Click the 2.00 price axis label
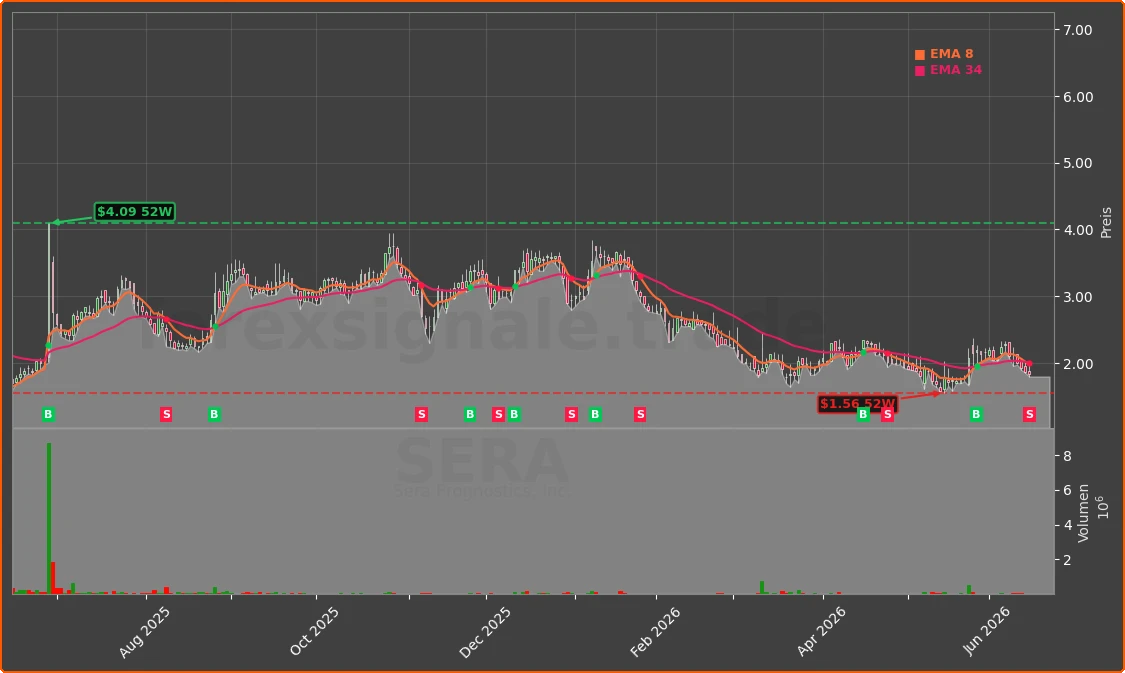Viewport: 1125px width, 673px height. [1078, 364]
